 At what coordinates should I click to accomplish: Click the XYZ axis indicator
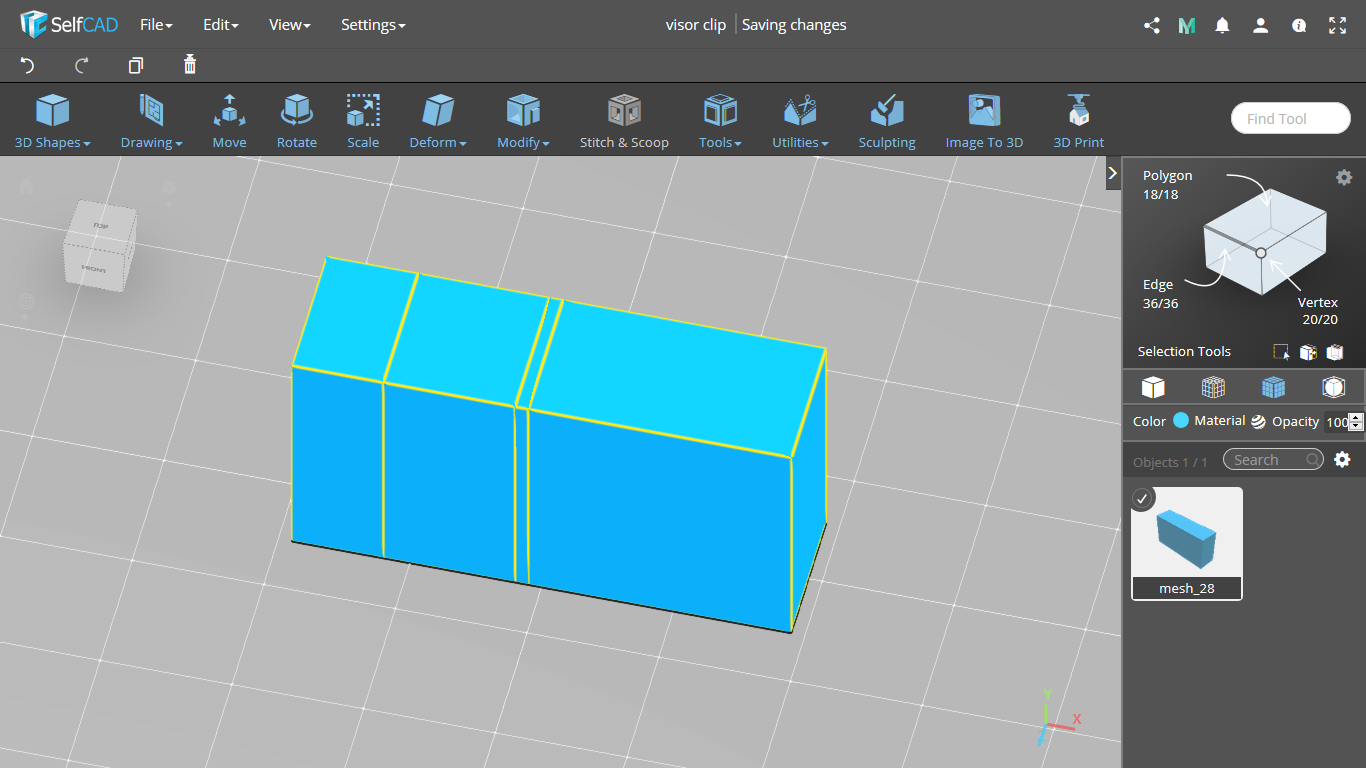1056,718
